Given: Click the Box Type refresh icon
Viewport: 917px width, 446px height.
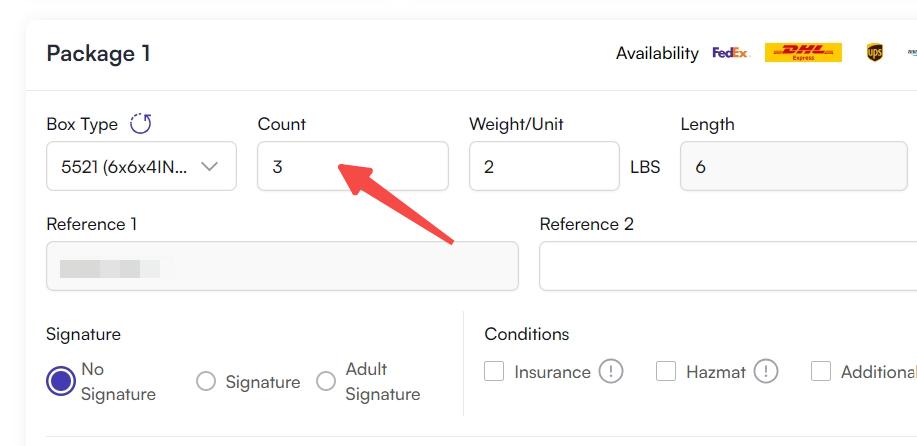Looking at the screenshot, I should (140, 124).
